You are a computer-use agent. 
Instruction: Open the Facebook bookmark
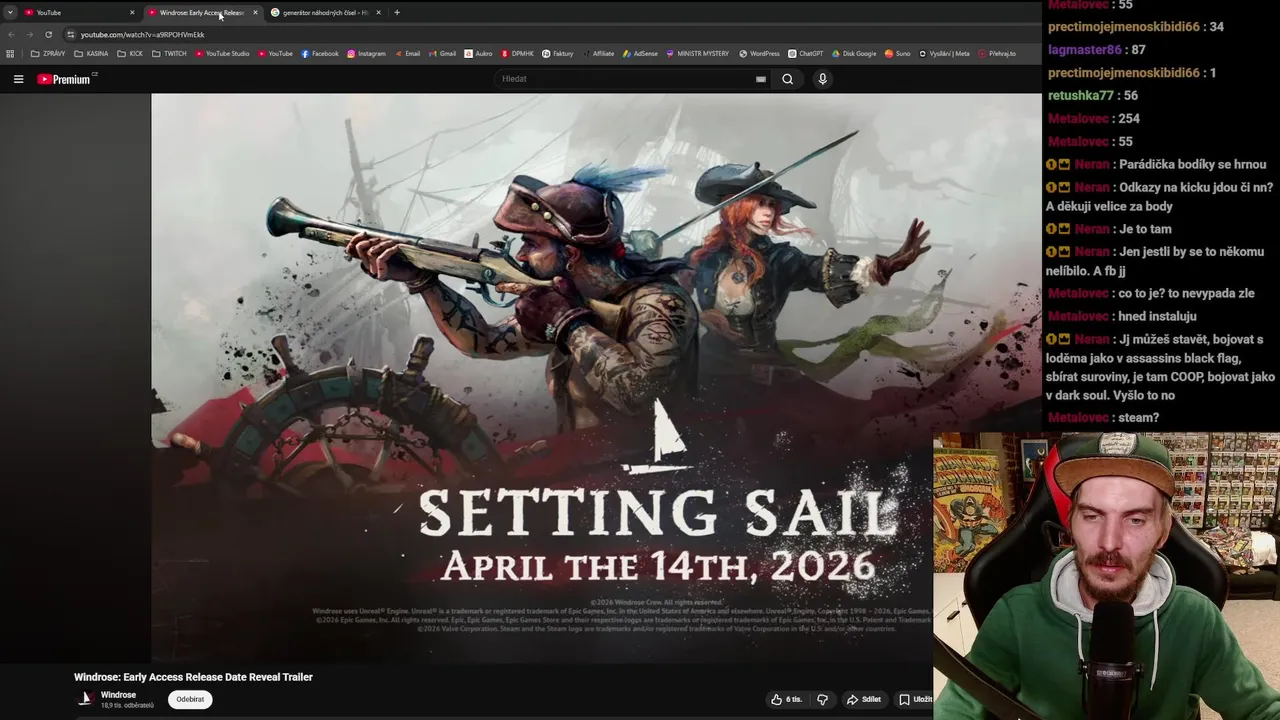(x=320, y=54)
